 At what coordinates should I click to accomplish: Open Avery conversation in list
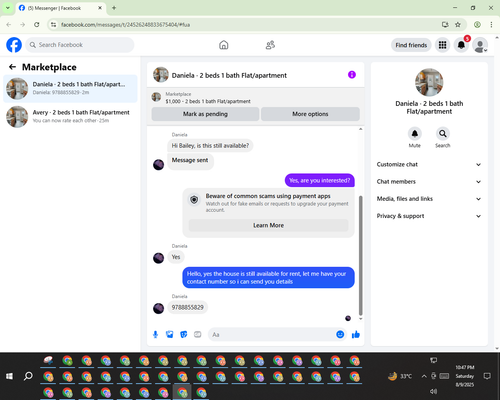(x=70, y=117)
